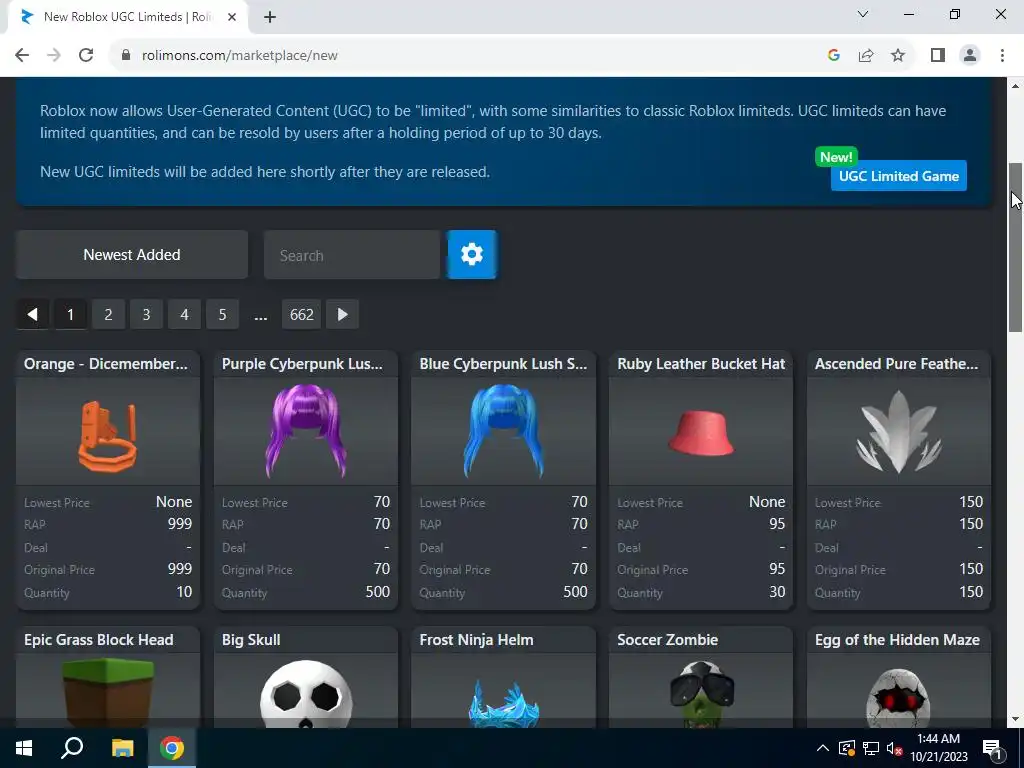Click Frost Ninja Helm thumbnail
Image resolution: width=1024 pixels, height=768 pixels.
click(504, 704)
